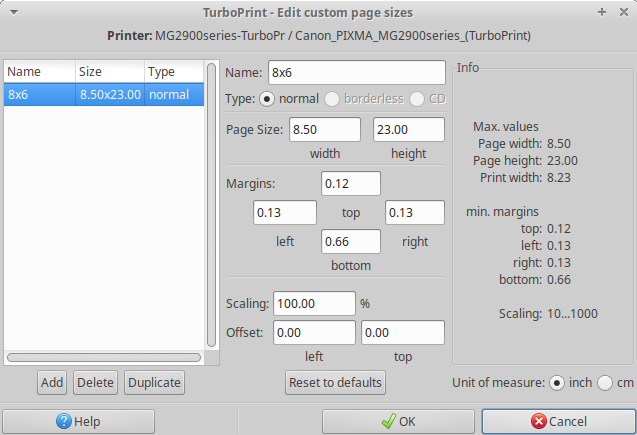Choose inch as unit of measure
This screenshot has width=637, height=435.
[556, 383]
